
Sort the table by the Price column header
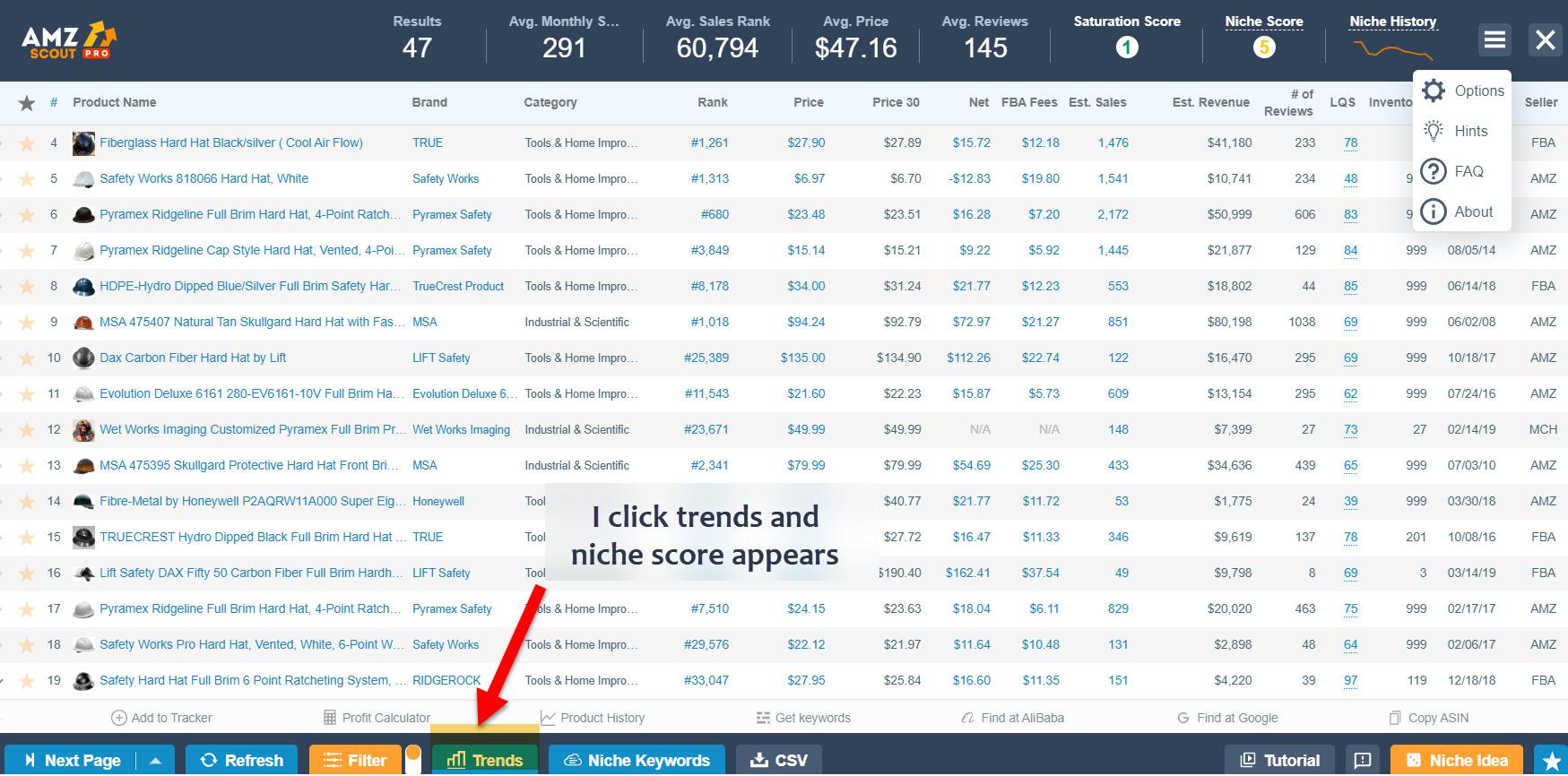coord(808,102)
